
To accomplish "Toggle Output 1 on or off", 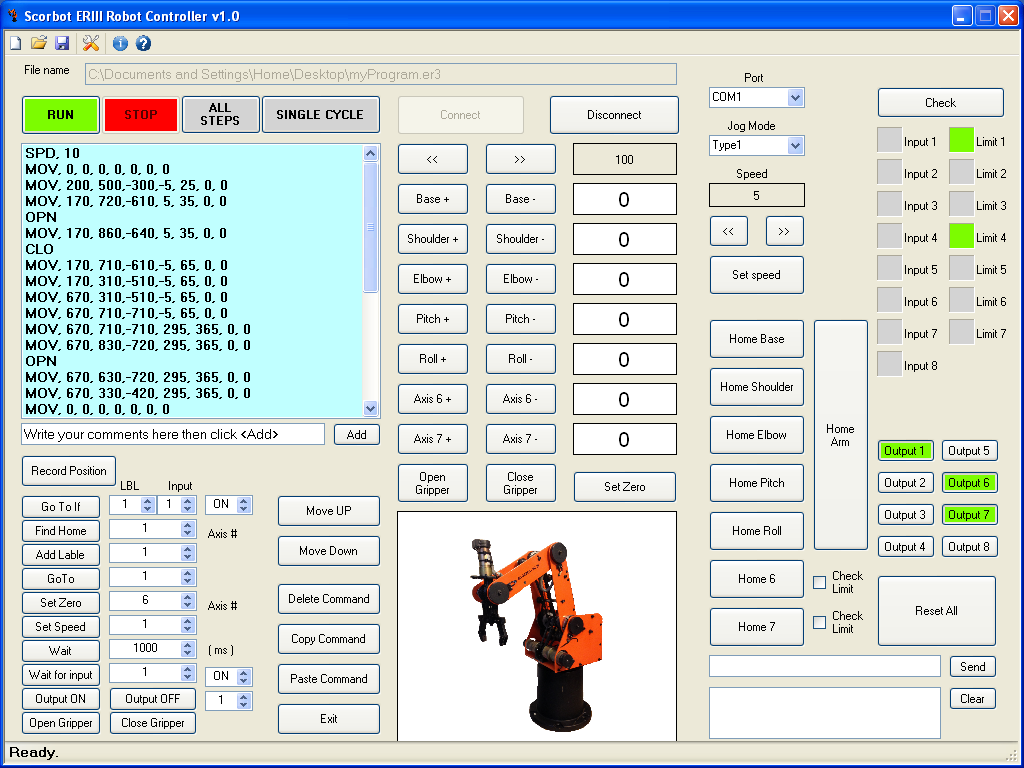I will tap(905, 451).
